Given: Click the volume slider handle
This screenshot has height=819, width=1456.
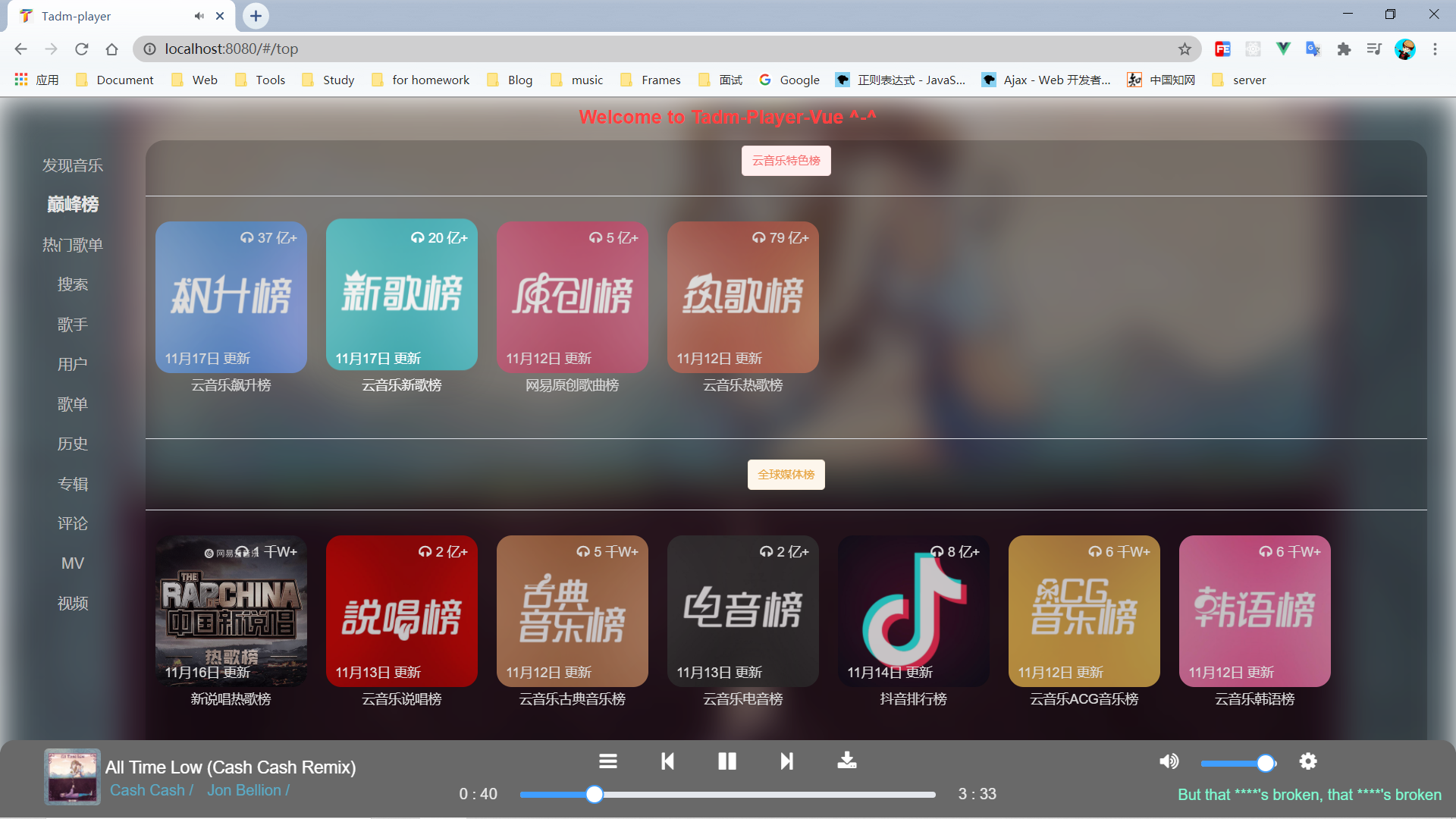Looking at the screenshot, I should click(x=1265, y=764).
